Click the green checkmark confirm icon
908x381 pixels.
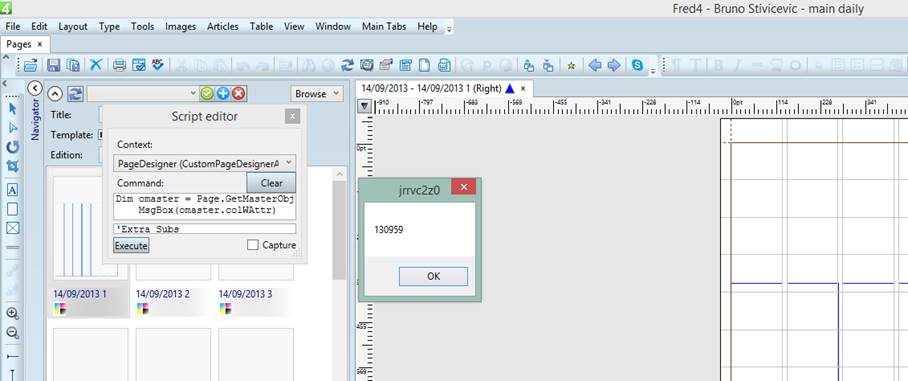(x=206, y=94)
